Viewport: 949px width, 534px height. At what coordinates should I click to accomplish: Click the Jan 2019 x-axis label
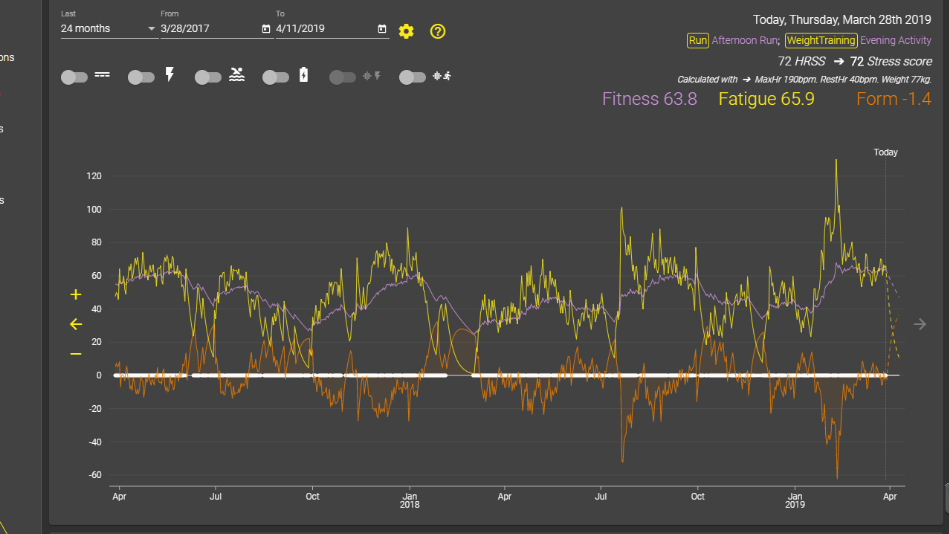pos(795,501)
